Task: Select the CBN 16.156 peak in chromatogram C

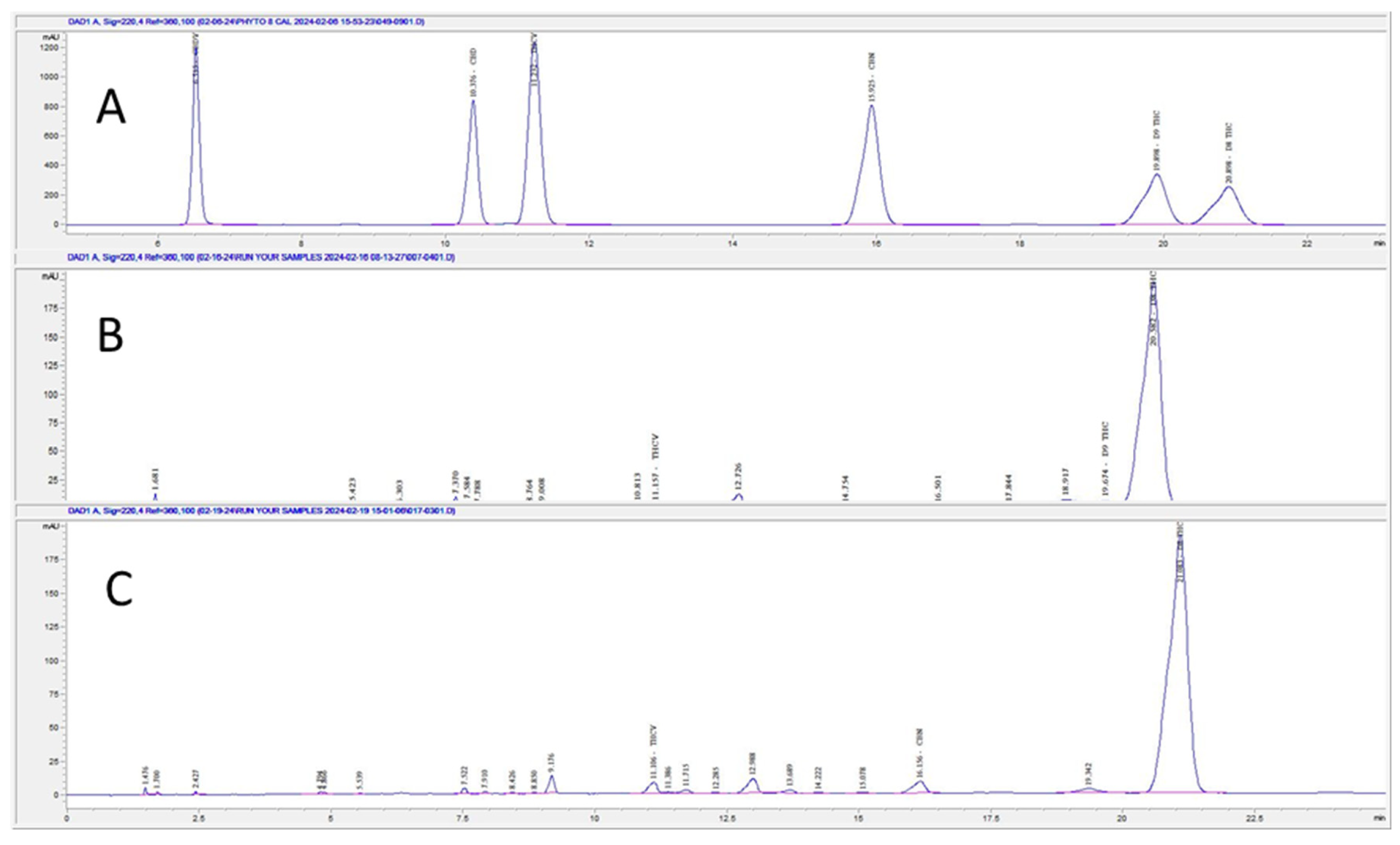Action: tap(920, 785)
